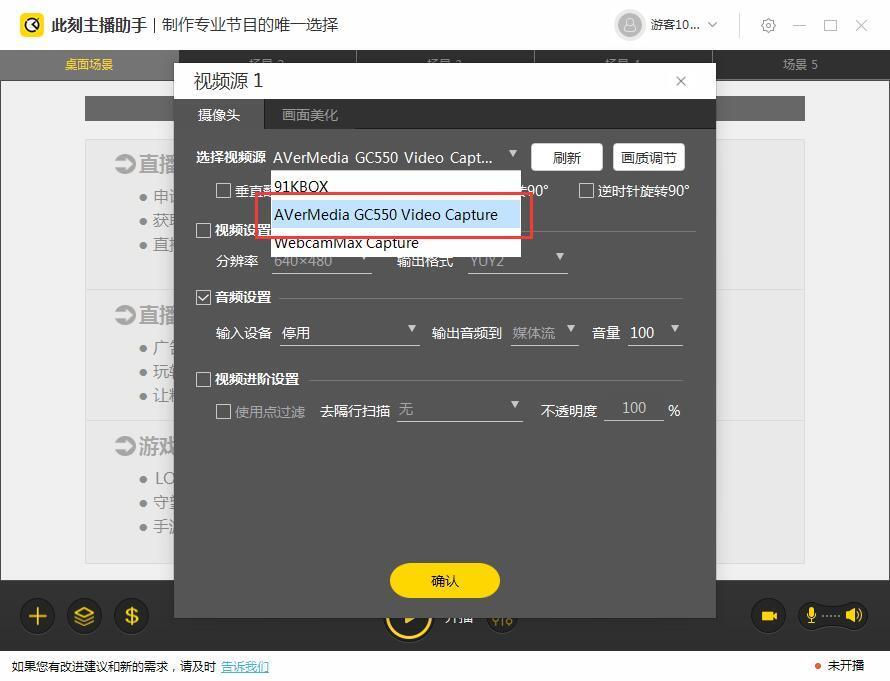Choose AVerMedia GC550 Video Capture option
Image resolution: width=890 pixels, height=681 pixels.
396,215
